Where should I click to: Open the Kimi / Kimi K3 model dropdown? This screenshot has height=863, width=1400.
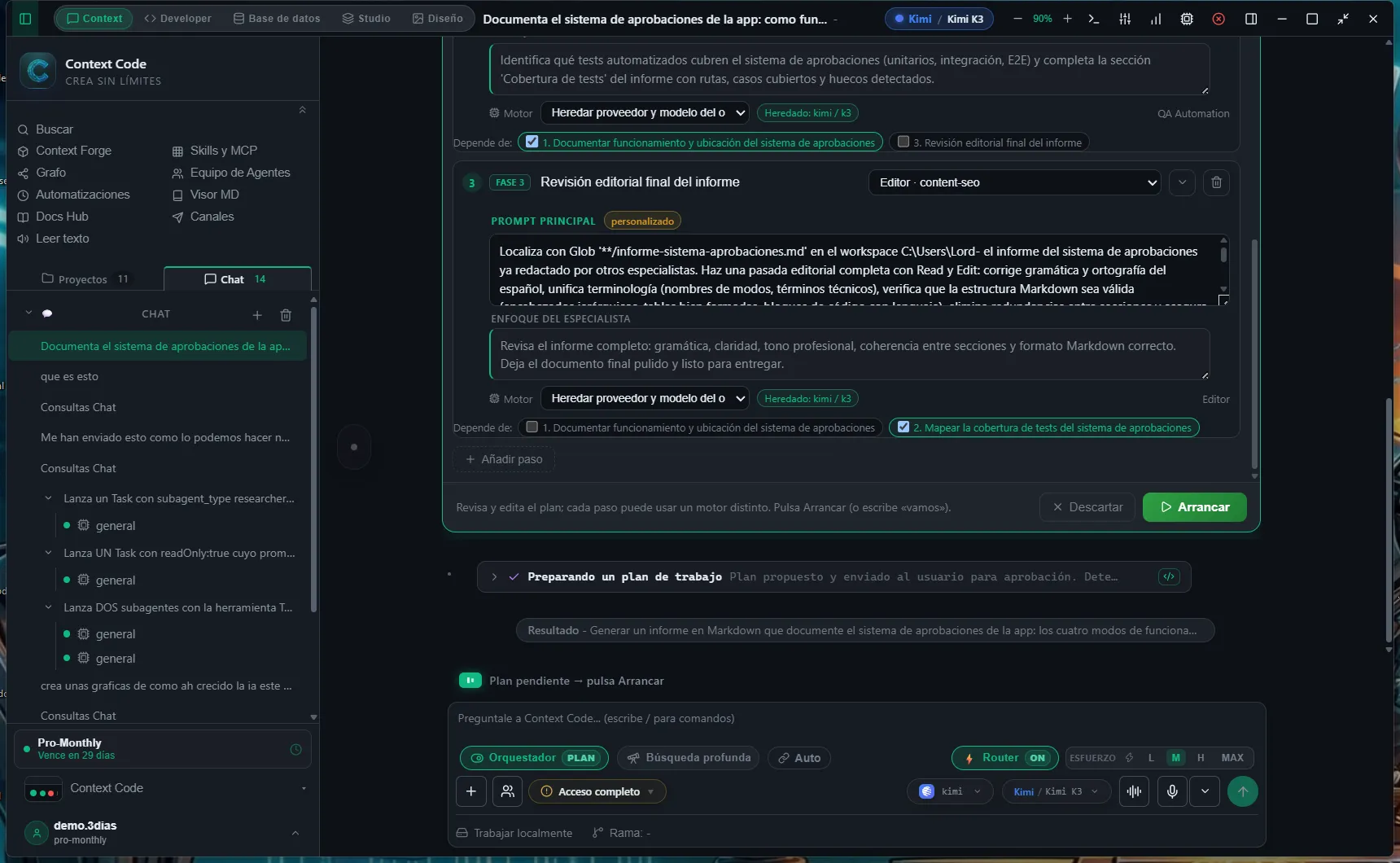pyautogui.click(x=1057, y=791)
